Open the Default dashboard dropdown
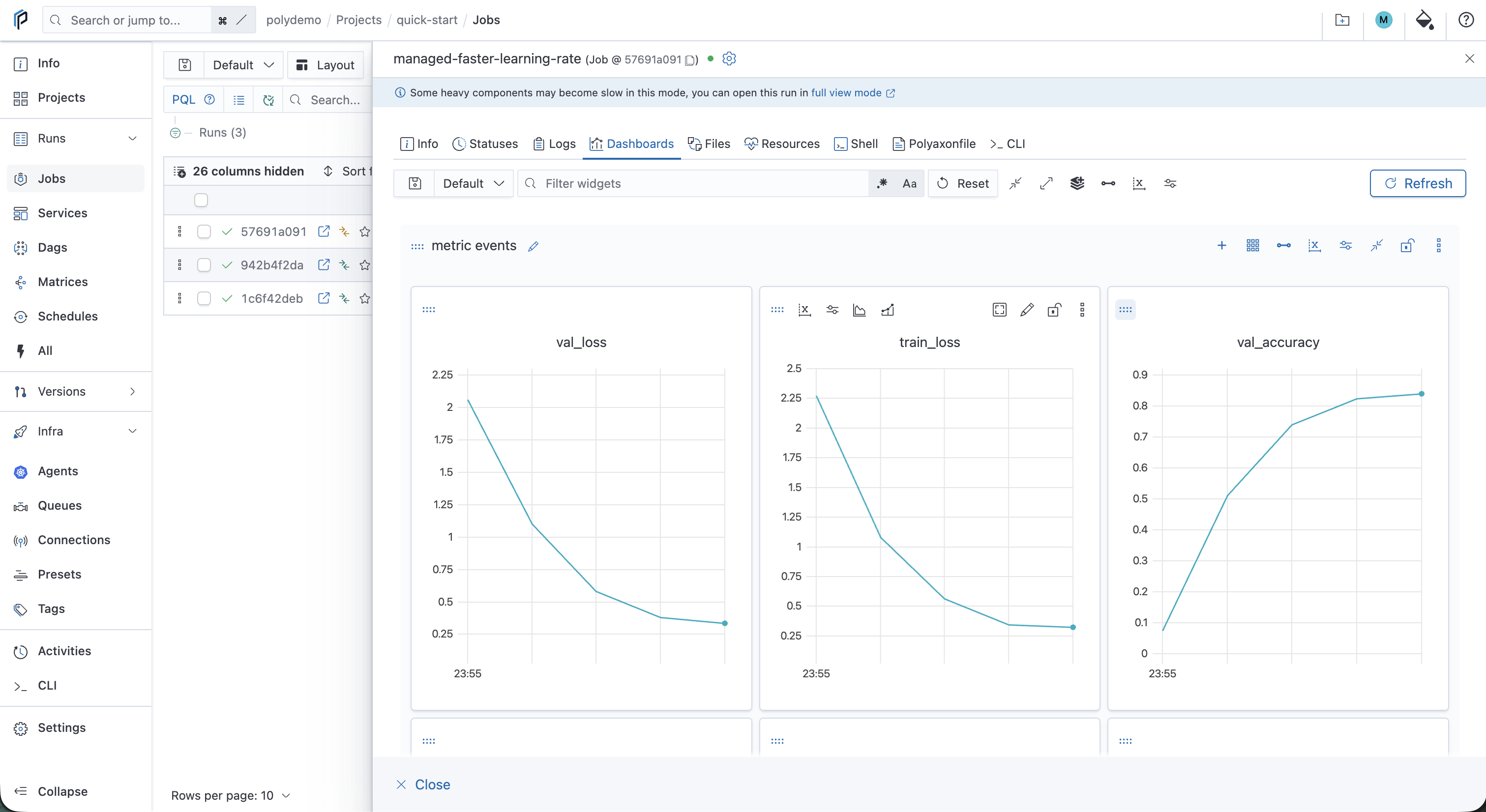 pyautogui.click(x=473, y=183)
